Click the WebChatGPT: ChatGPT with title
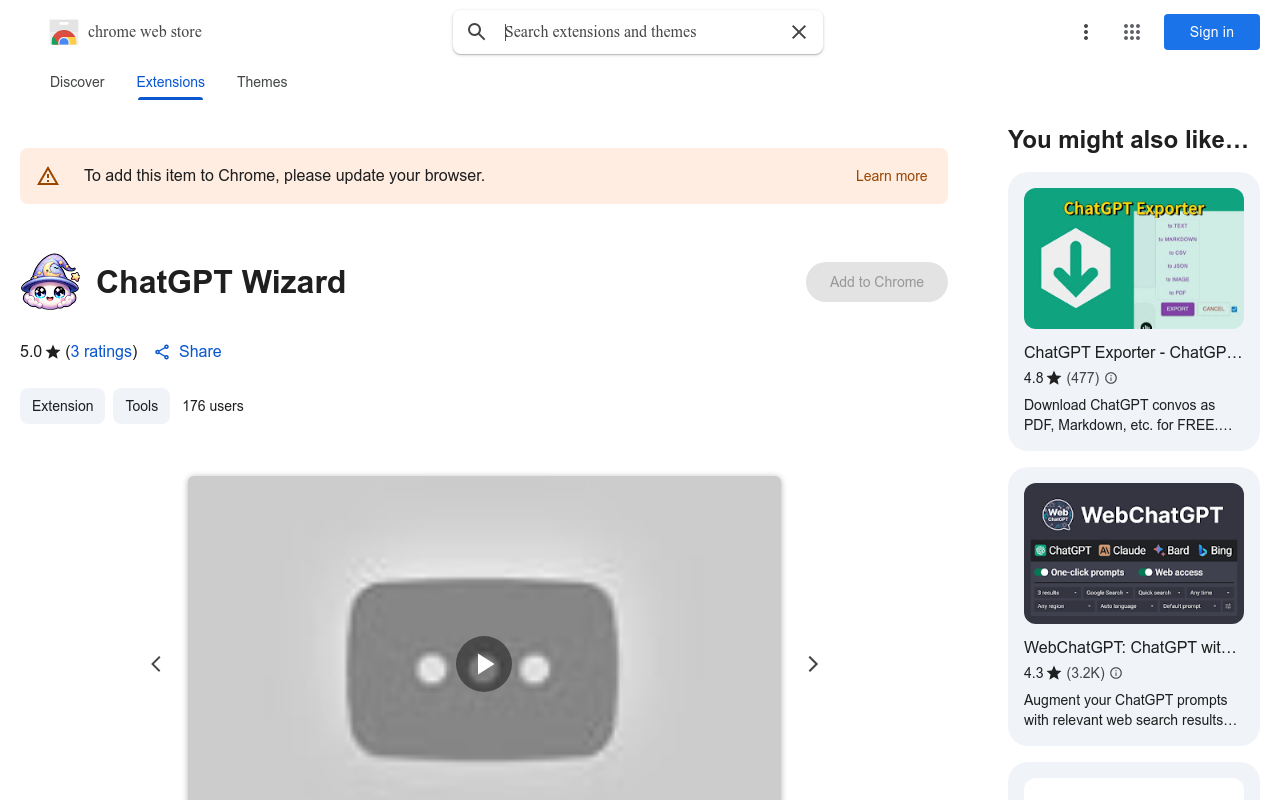 coord(1130,647)
